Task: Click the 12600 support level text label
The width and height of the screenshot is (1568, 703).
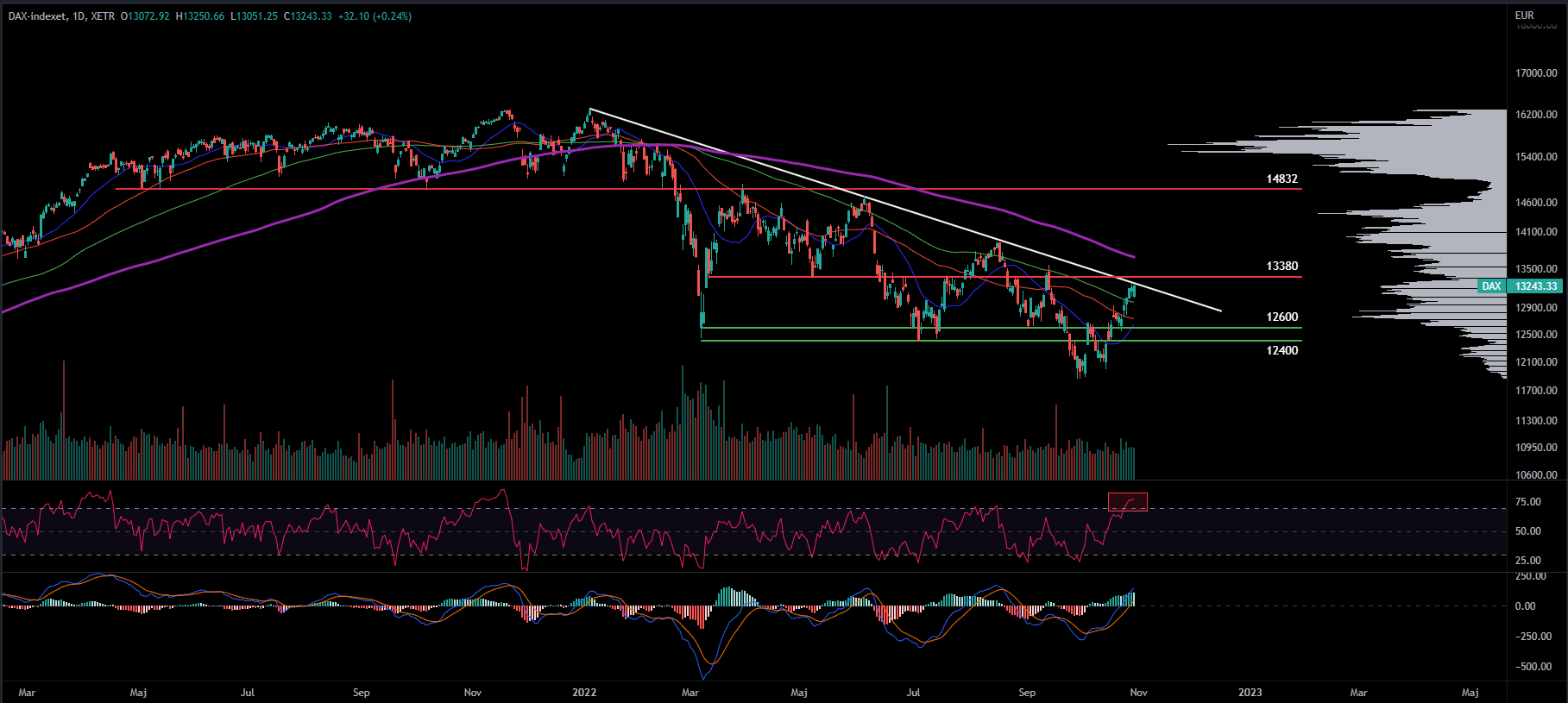Action: click(1281, 317)
